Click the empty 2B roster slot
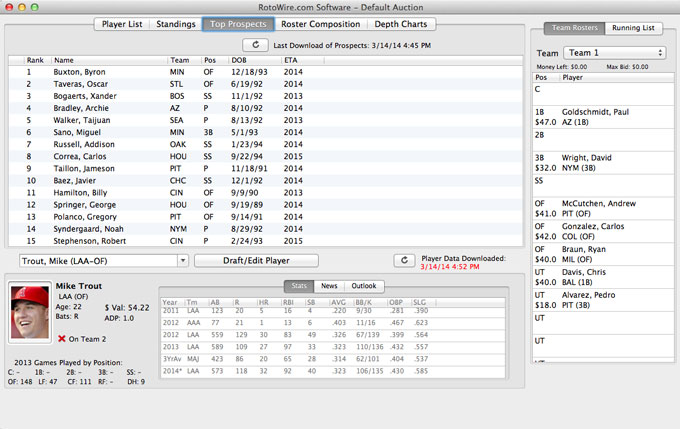 [x=603, y=140]
